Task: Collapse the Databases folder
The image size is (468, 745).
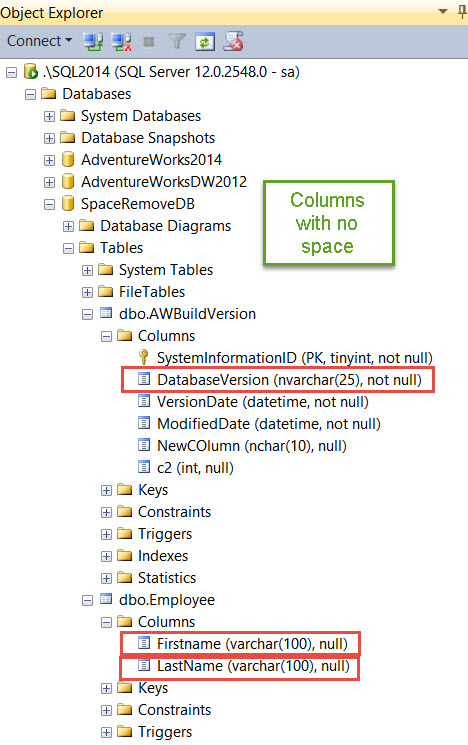Action: point(30,94)
